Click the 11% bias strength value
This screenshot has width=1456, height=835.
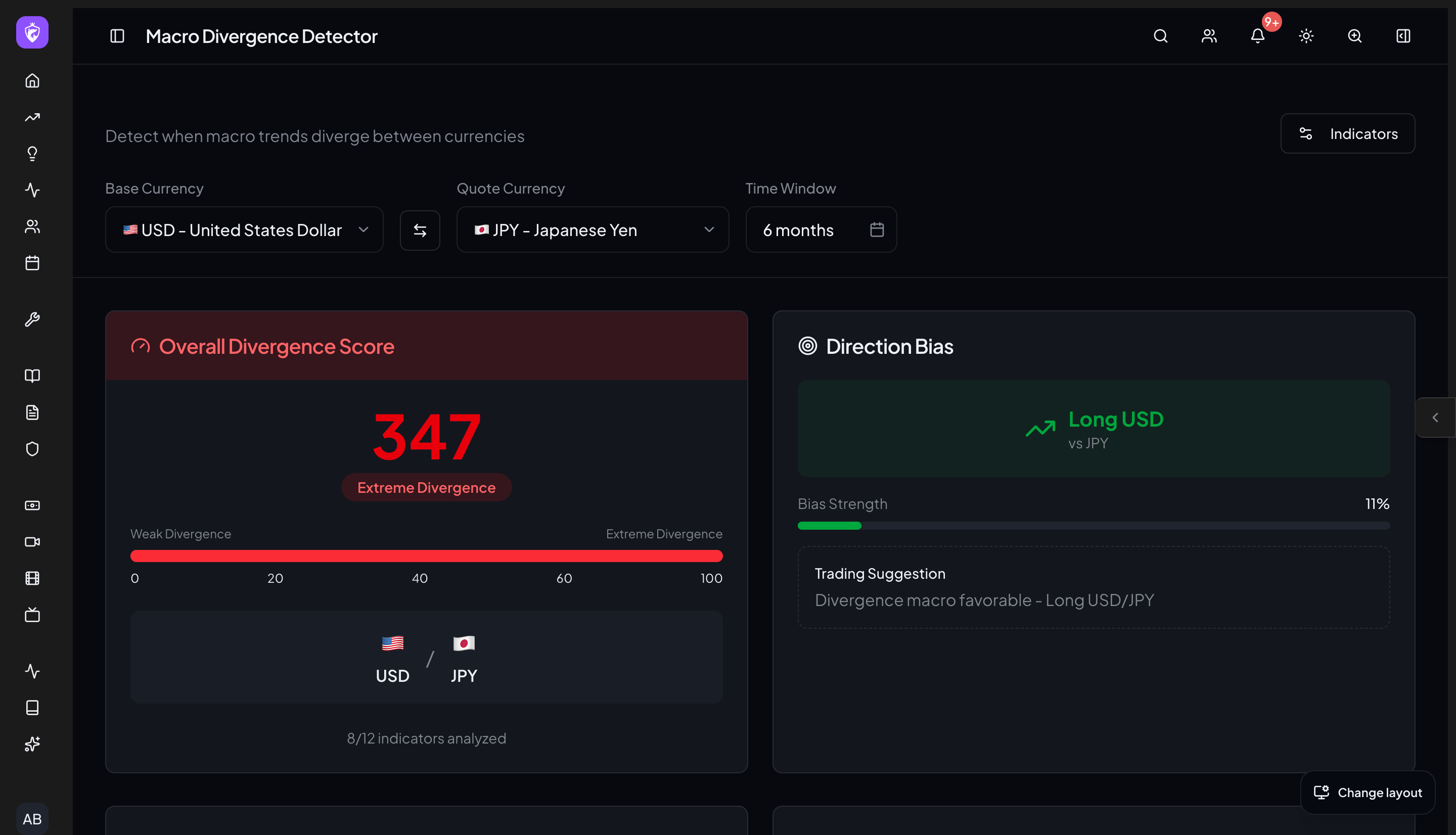[1378, 504]
